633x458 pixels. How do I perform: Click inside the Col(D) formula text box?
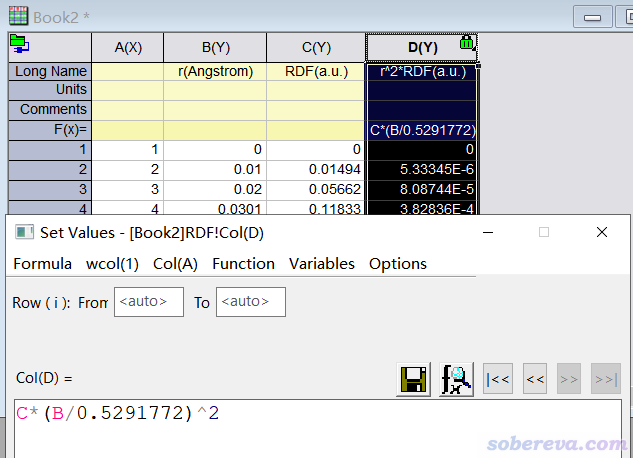tap(318, 429)
